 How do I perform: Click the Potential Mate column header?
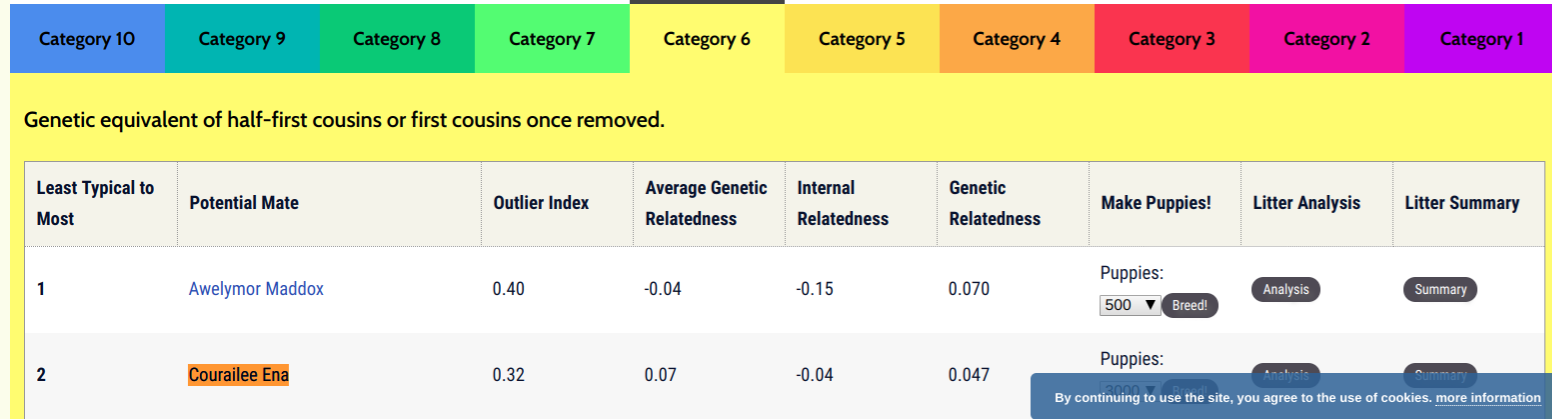click(244, 203)
